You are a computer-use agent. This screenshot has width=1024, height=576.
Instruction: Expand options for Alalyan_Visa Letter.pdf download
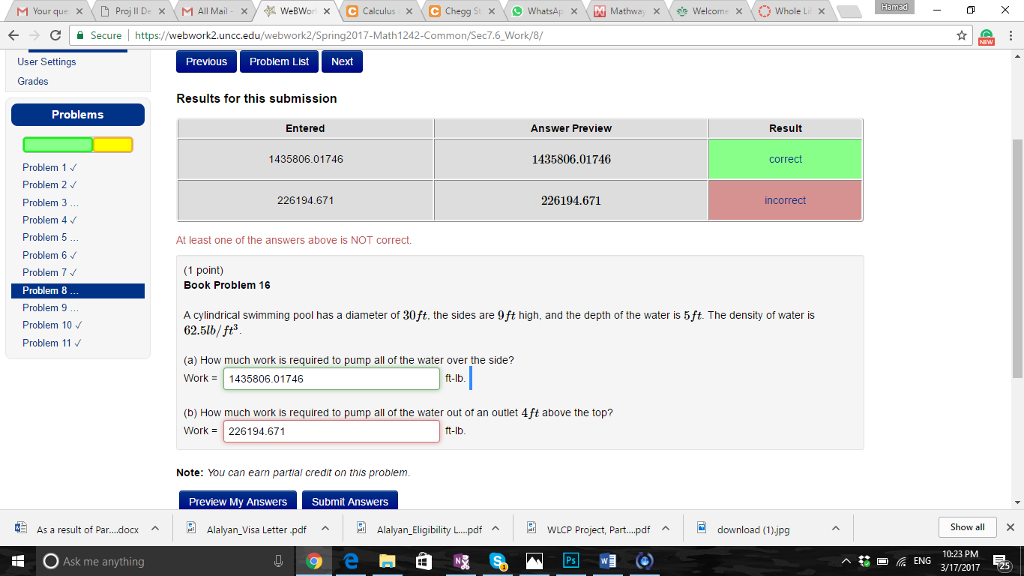323,527
